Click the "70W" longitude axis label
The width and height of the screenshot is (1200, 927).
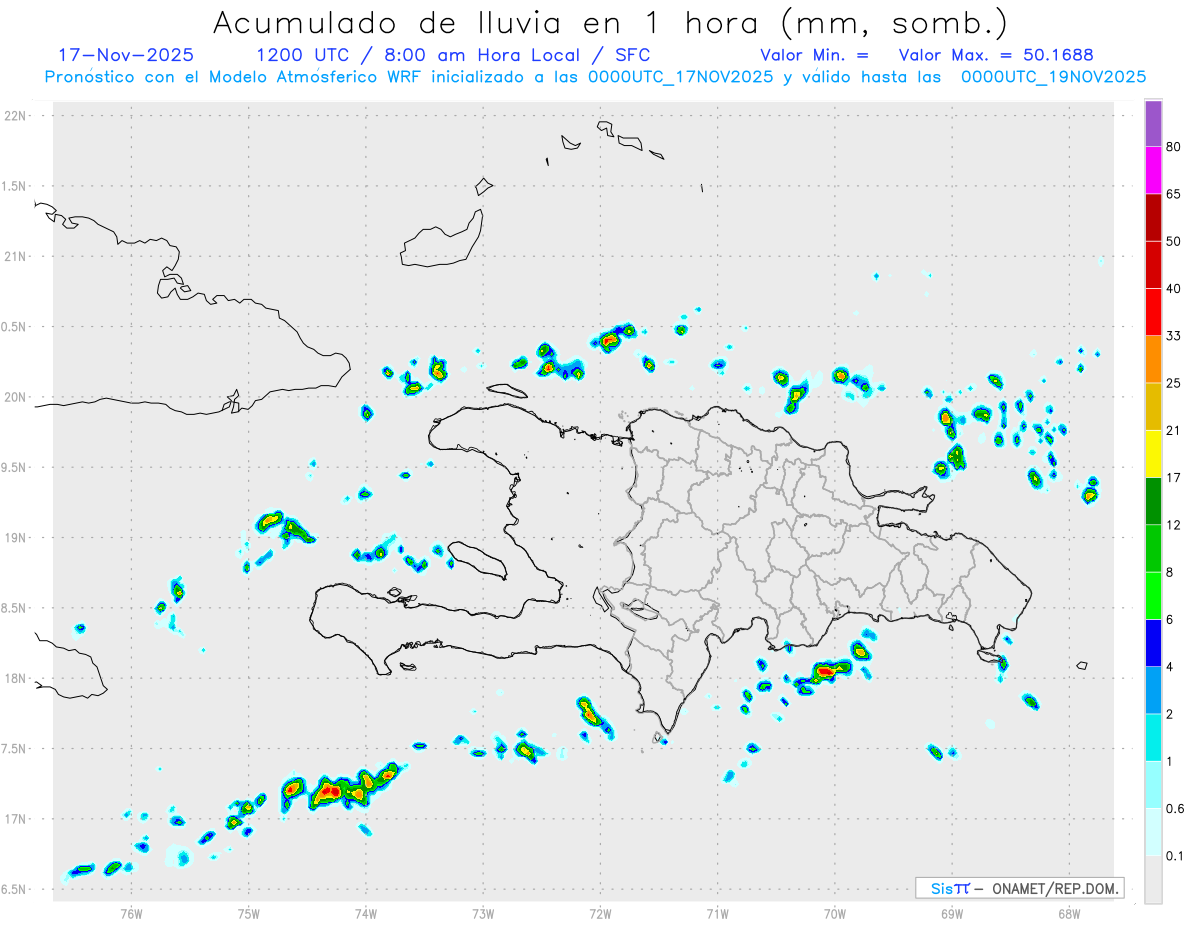tap(835, 914)
